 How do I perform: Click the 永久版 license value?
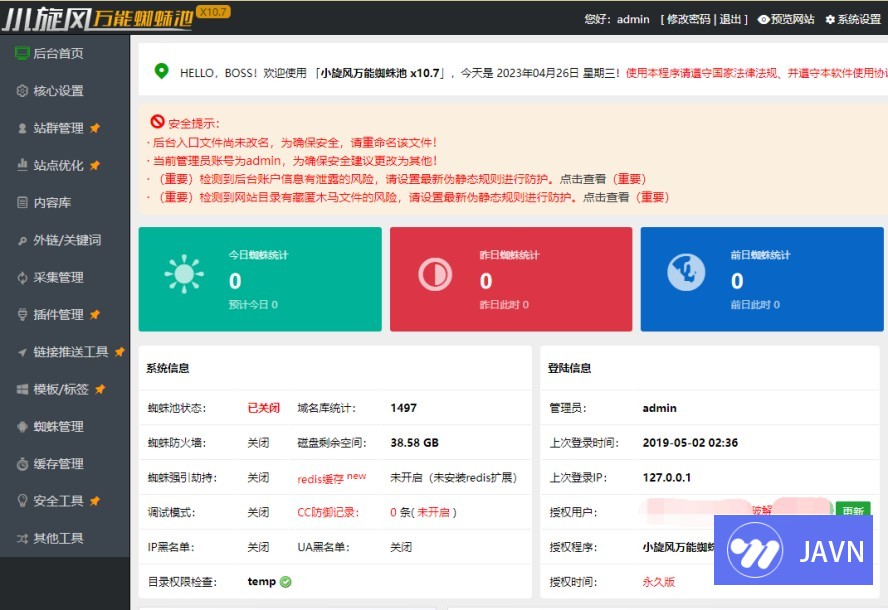tap(659, 582)
